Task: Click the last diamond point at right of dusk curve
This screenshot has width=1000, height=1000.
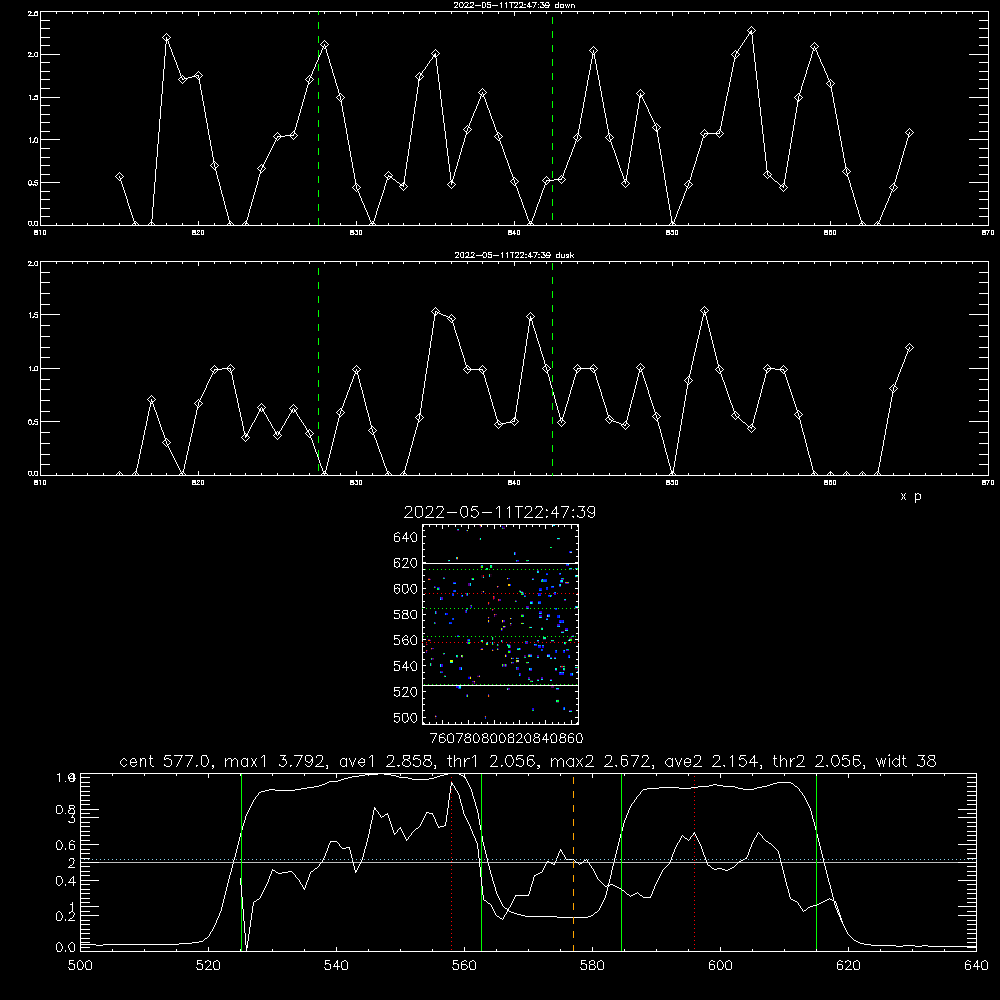Action: click(x=909, y=348)
